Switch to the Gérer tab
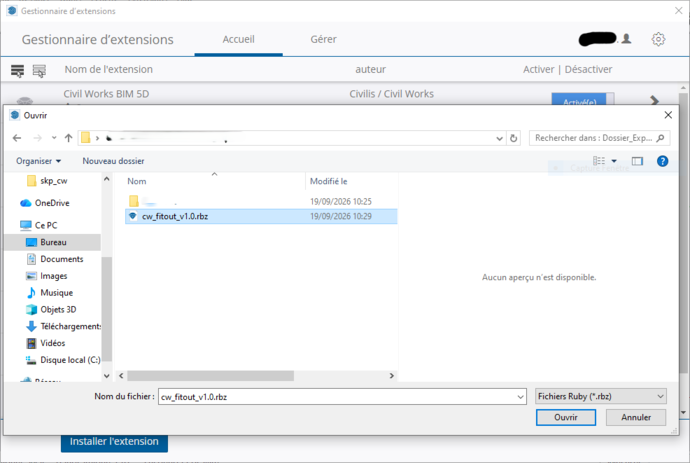The width and height of the screenshot is (690, 463). click(323, 39)
